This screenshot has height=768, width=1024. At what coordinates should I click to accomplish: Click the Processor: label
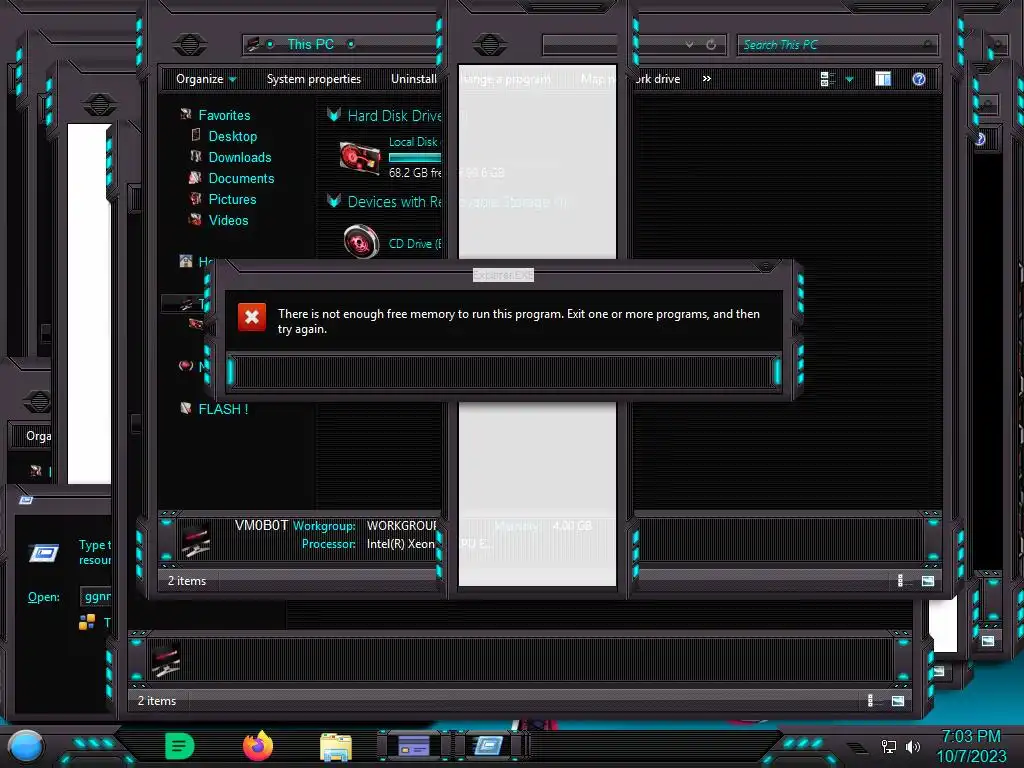tap(328, 544)
